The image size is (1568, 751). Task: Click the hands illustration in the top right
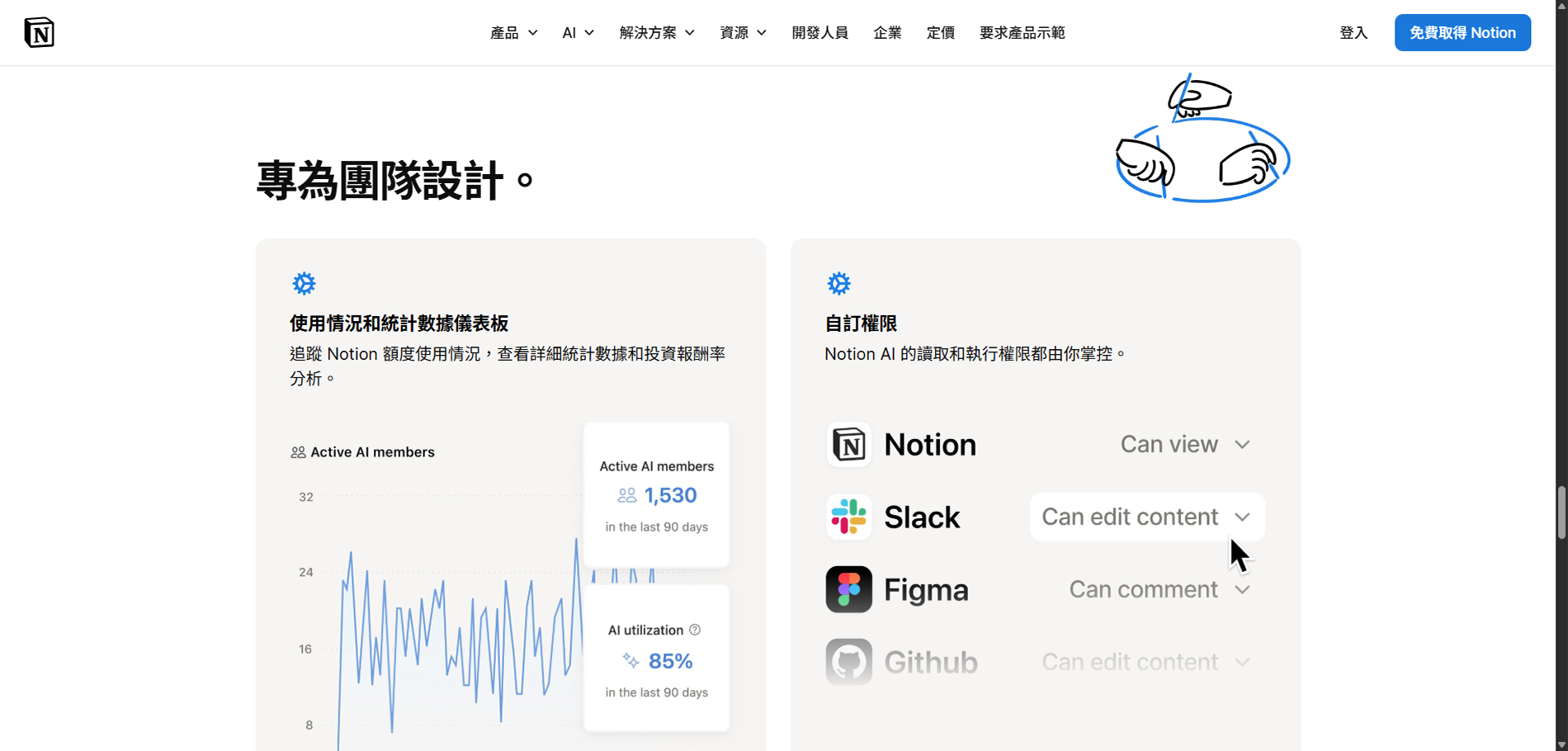1202,138
